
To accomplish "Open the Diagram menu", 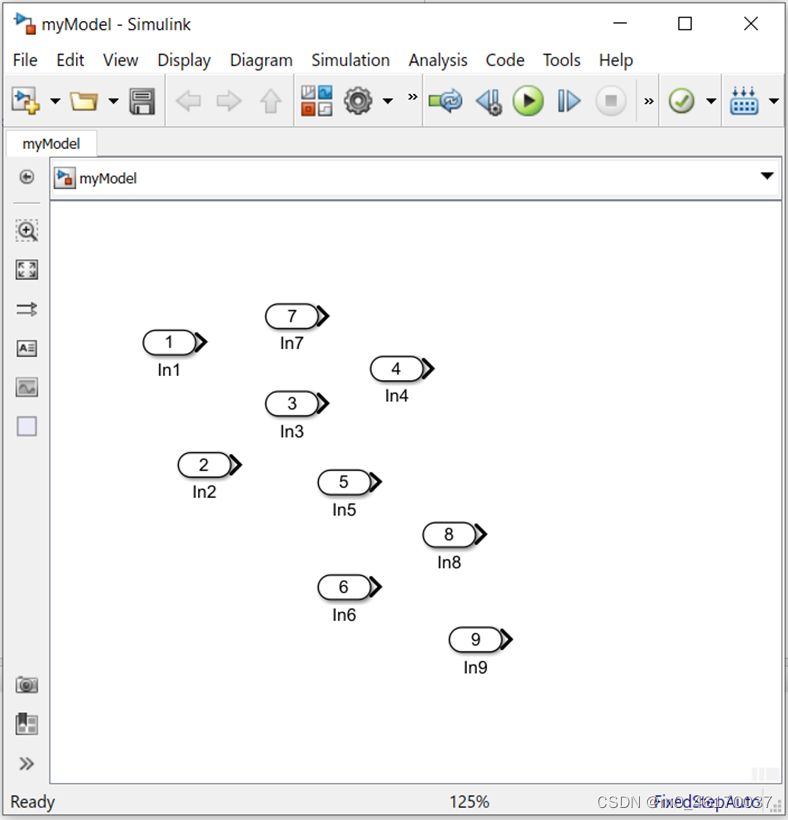I will tap(261, 60).
